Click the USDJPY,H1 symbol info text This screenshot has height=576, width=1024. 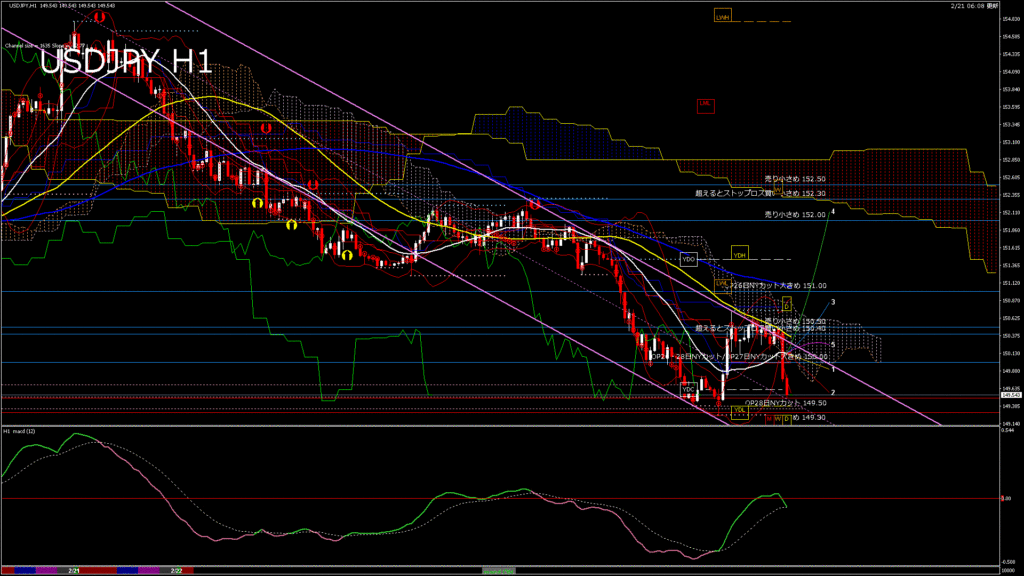[17, 6]
